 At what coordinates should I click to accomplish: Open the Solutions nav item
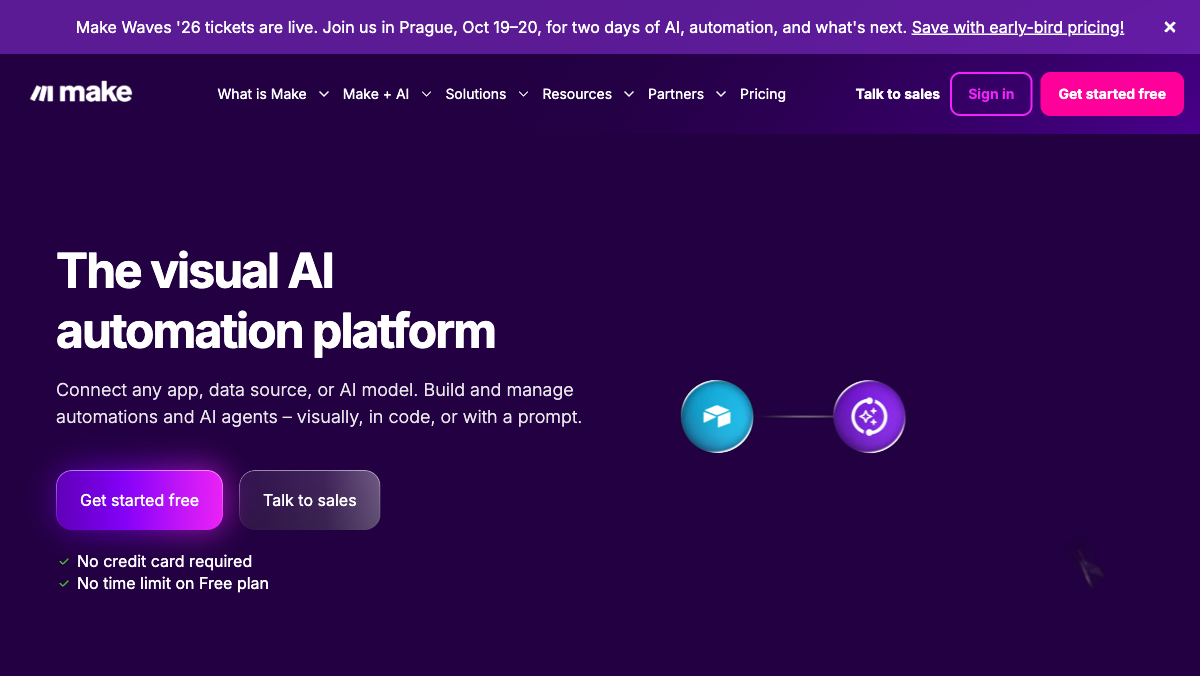(x=476, y=94)
